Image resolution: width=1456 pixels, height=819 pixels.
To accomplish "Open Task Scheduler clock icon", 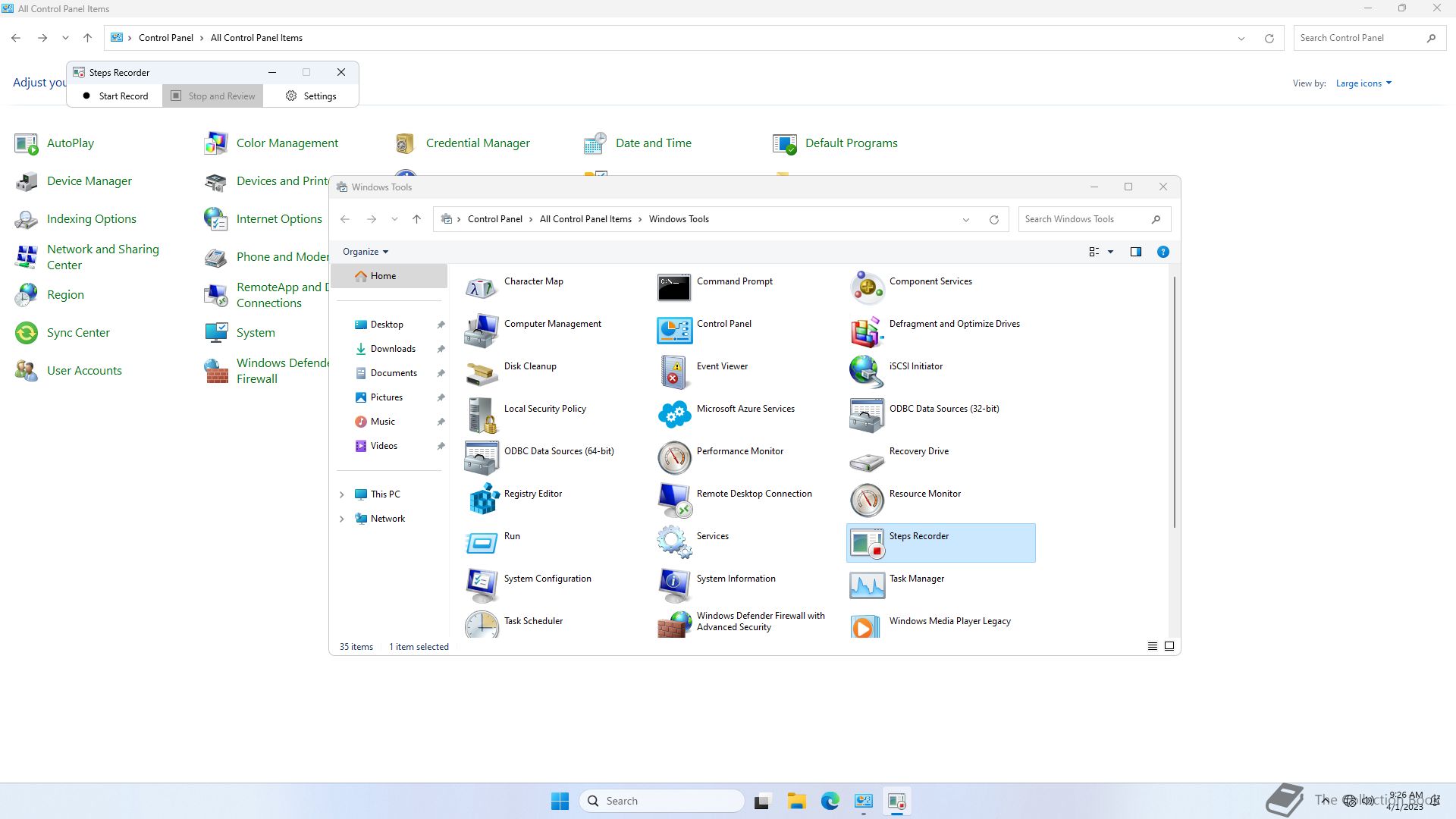I will (x=482, y=624).
